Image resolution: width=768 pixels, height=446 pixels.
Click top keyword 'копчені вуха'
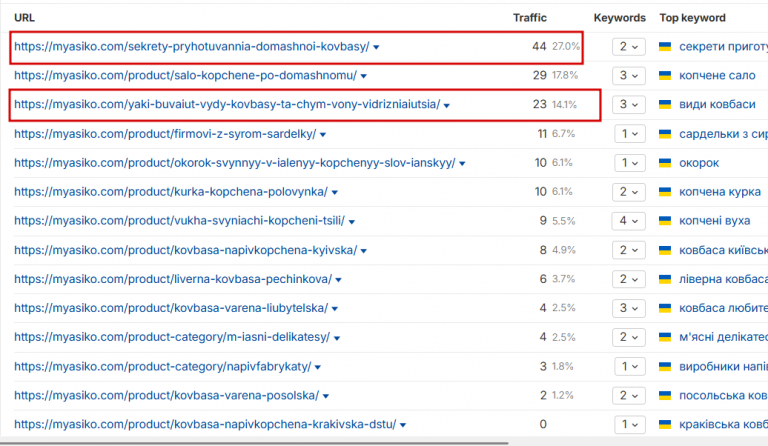[x=715, y=221]
